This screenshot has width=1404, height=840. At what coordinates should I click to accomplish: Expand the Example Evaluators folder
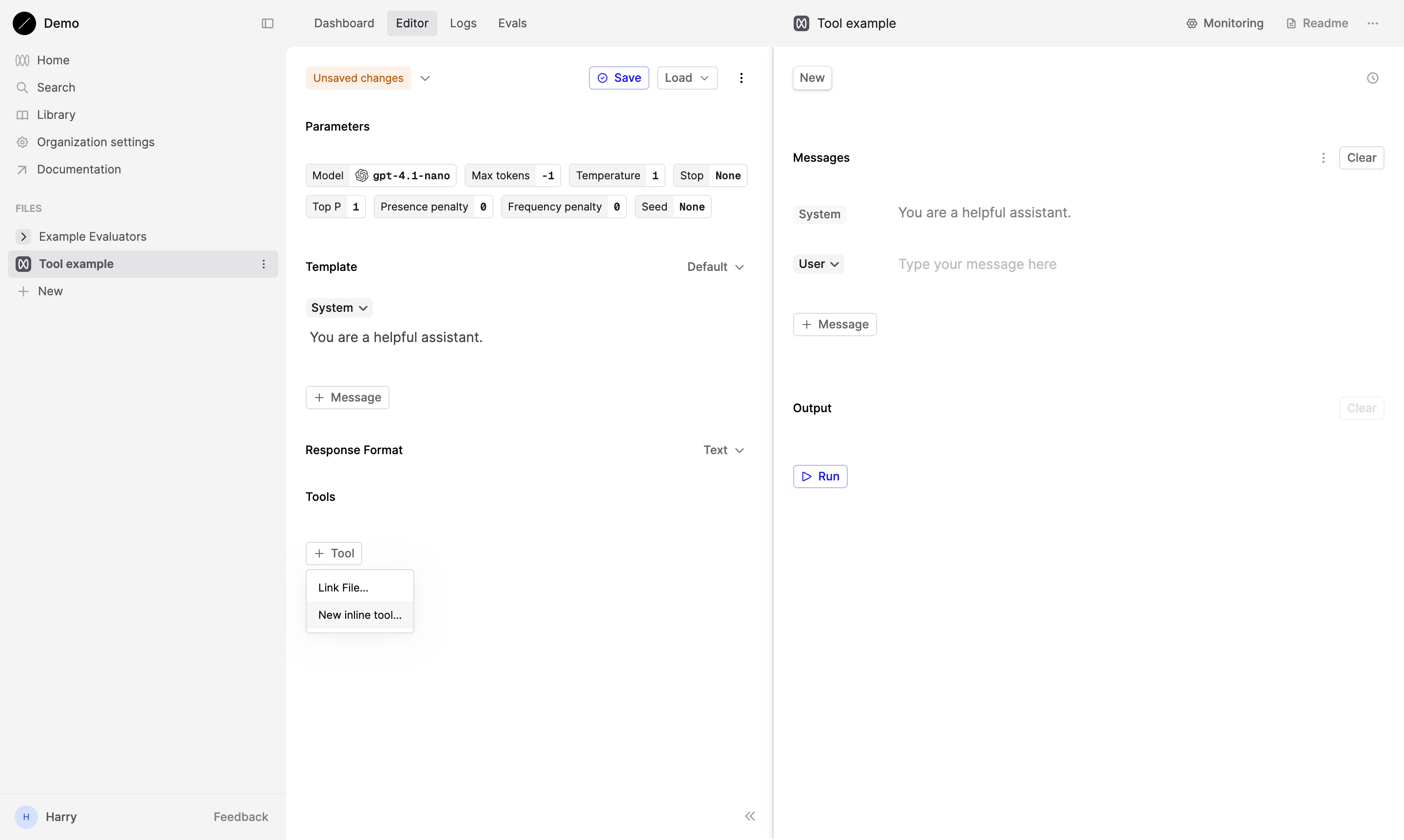click(23, 236)
